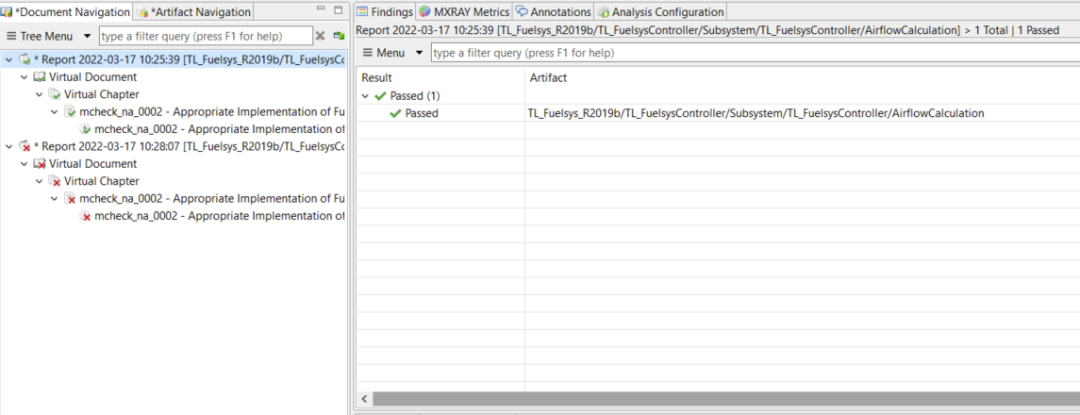The height and width of the screenshot is (415, 1080).
Task: Select Virtual Document under 10:28:07 report
Action: coord(93,164)
